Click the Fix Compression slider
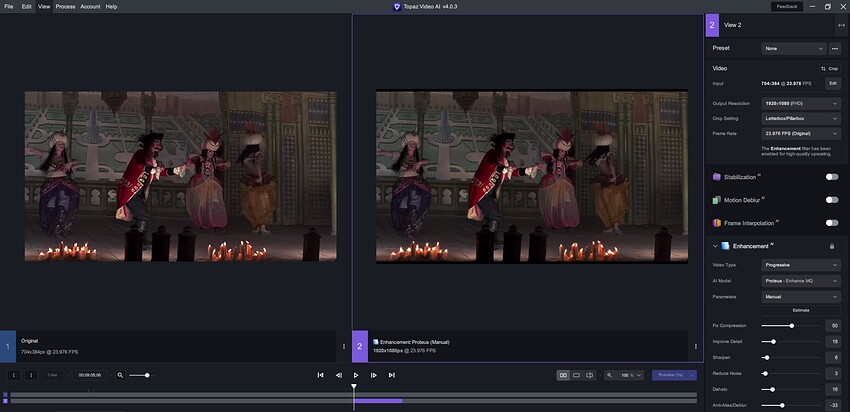The width and height of the screenshot is (850, 412). (791, 325)
